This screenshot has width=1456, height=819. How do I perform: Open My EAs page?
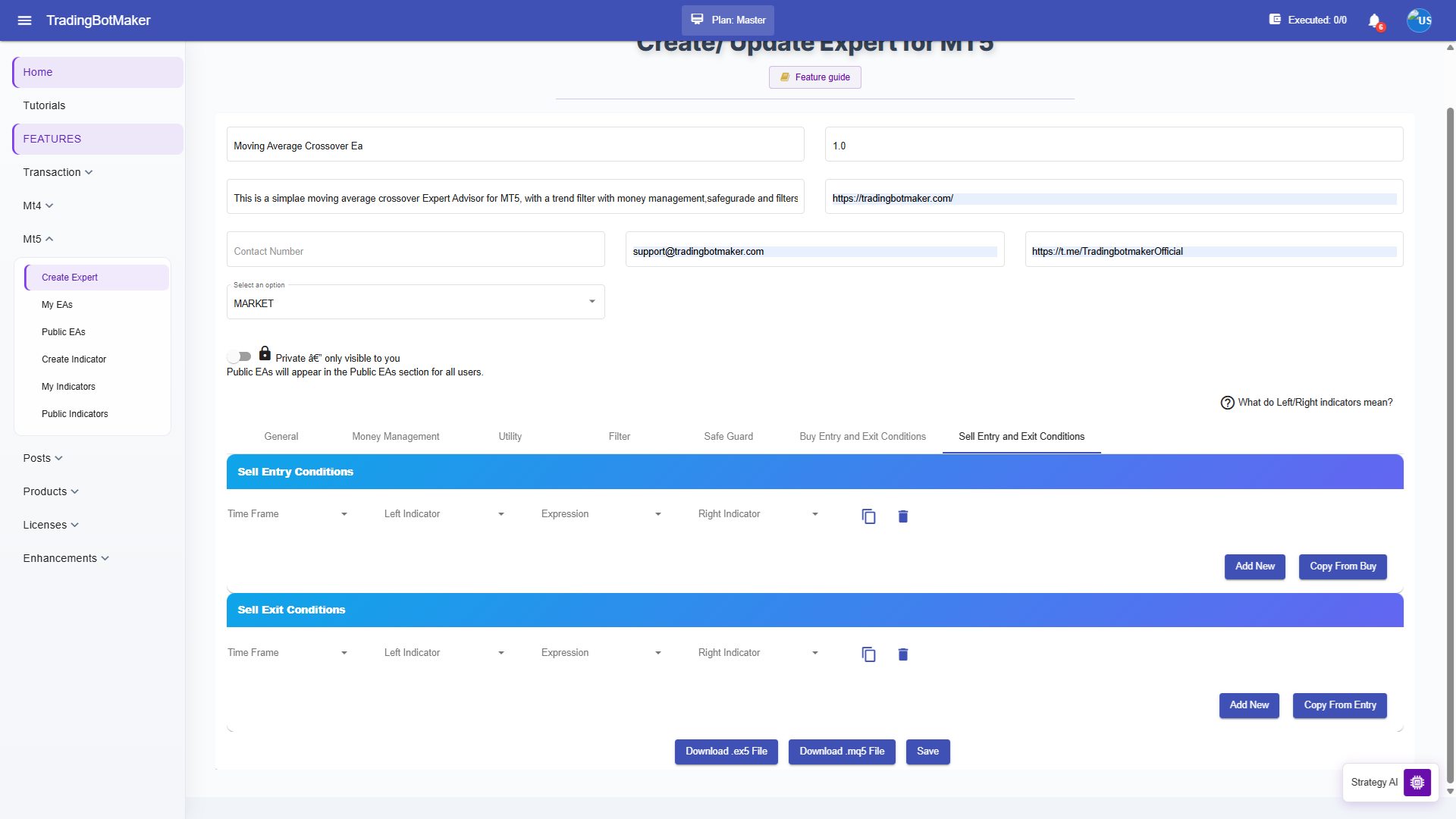tap(96, 305)
